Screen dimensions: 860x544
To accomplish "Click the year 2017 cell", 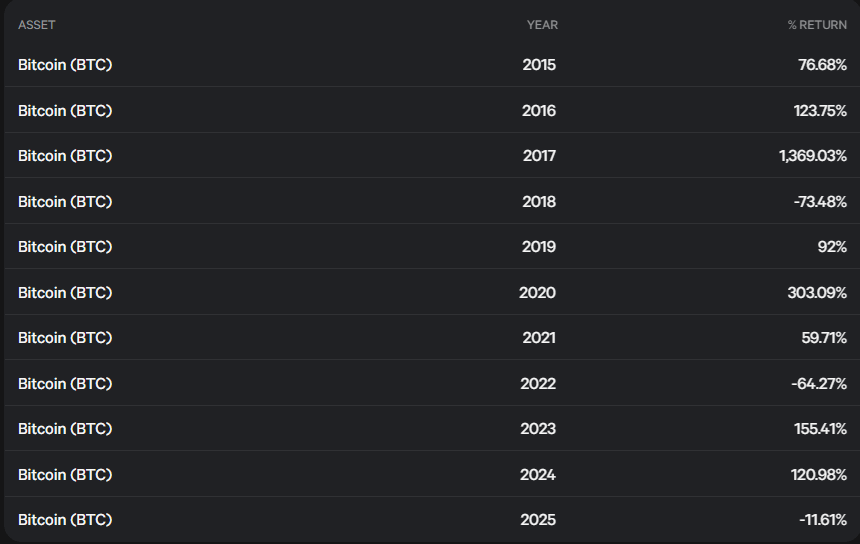I will point(539,156).
